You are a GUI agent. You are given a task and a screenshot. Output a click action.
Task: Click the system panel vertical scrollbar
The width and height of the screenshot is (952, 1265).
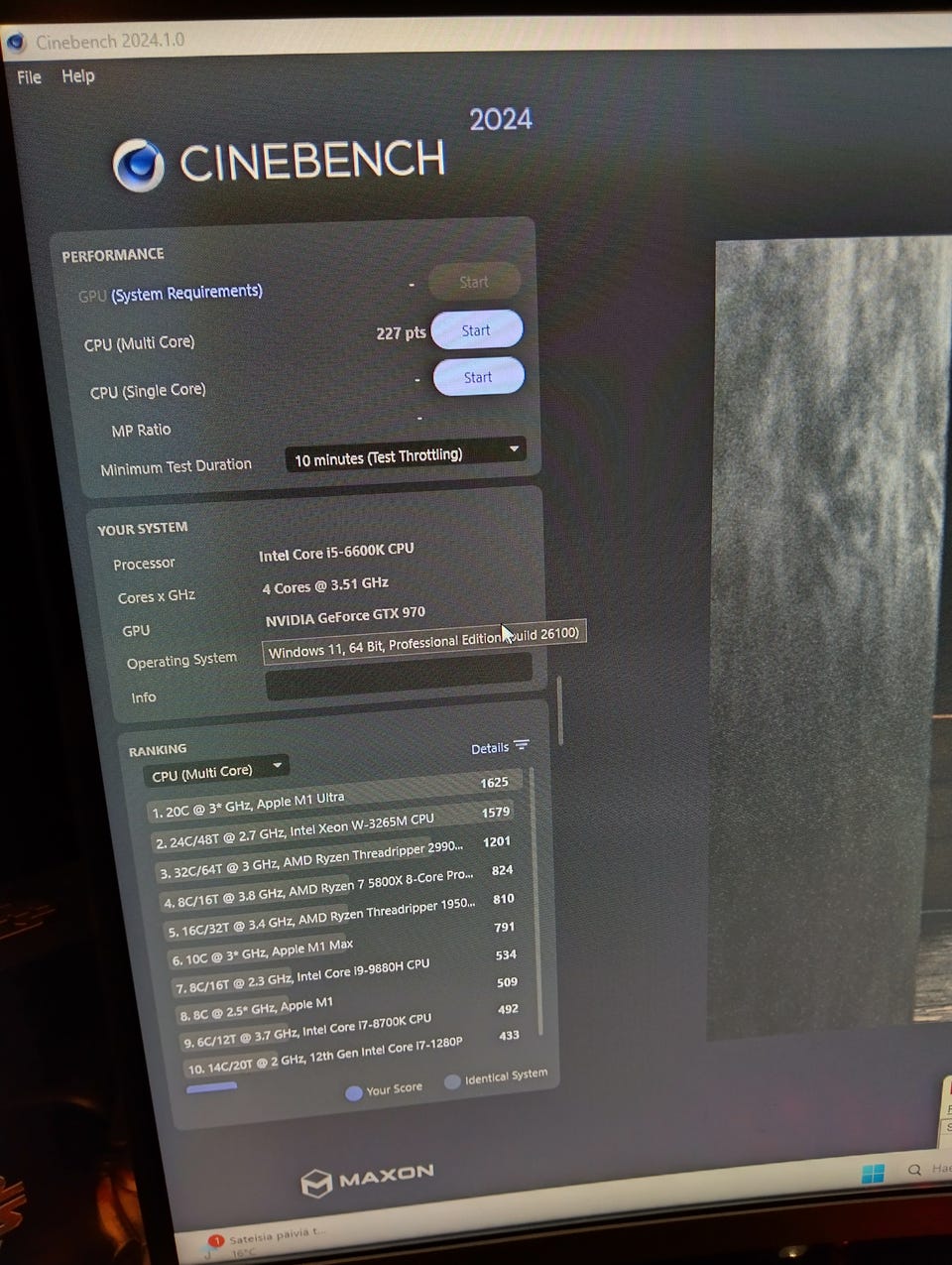pyautogui.click(x=560, y=710)
